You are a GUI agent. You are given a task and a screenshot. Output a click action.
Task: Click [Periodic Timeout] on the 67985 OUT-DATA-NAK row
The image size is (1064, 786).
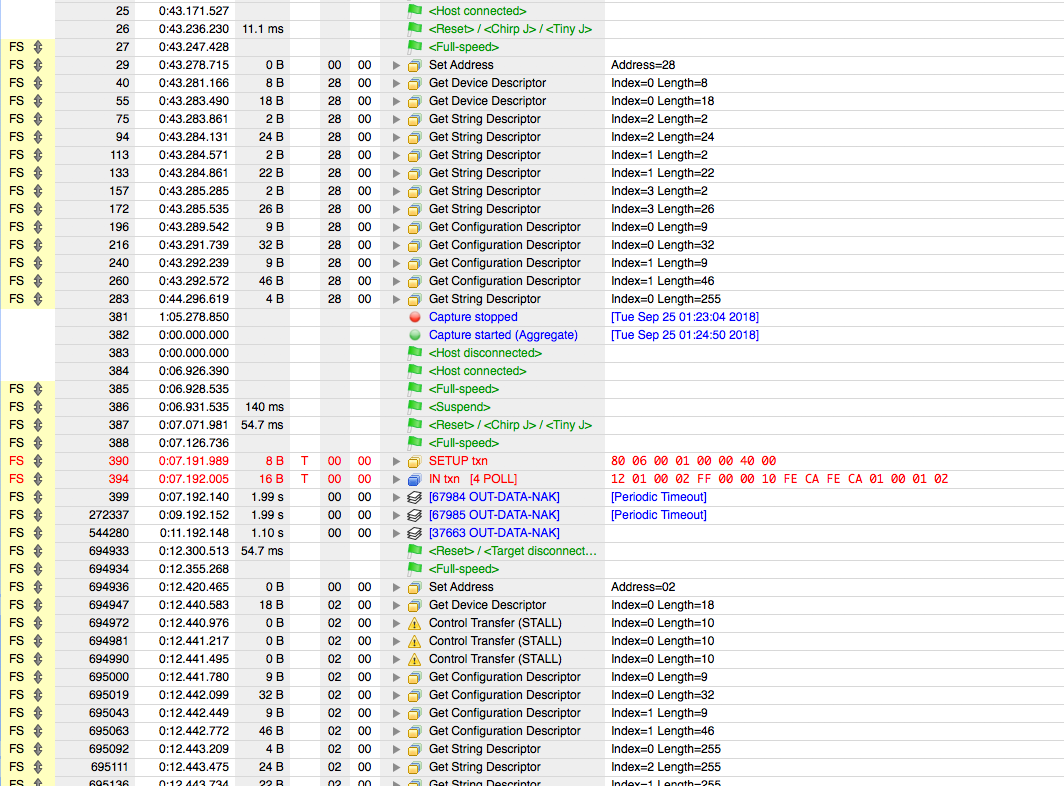click(x=658, y=515)
